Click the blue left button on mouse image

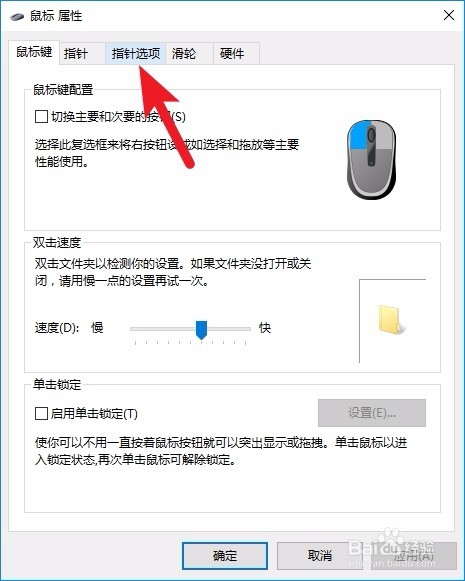tap(357, 134)
